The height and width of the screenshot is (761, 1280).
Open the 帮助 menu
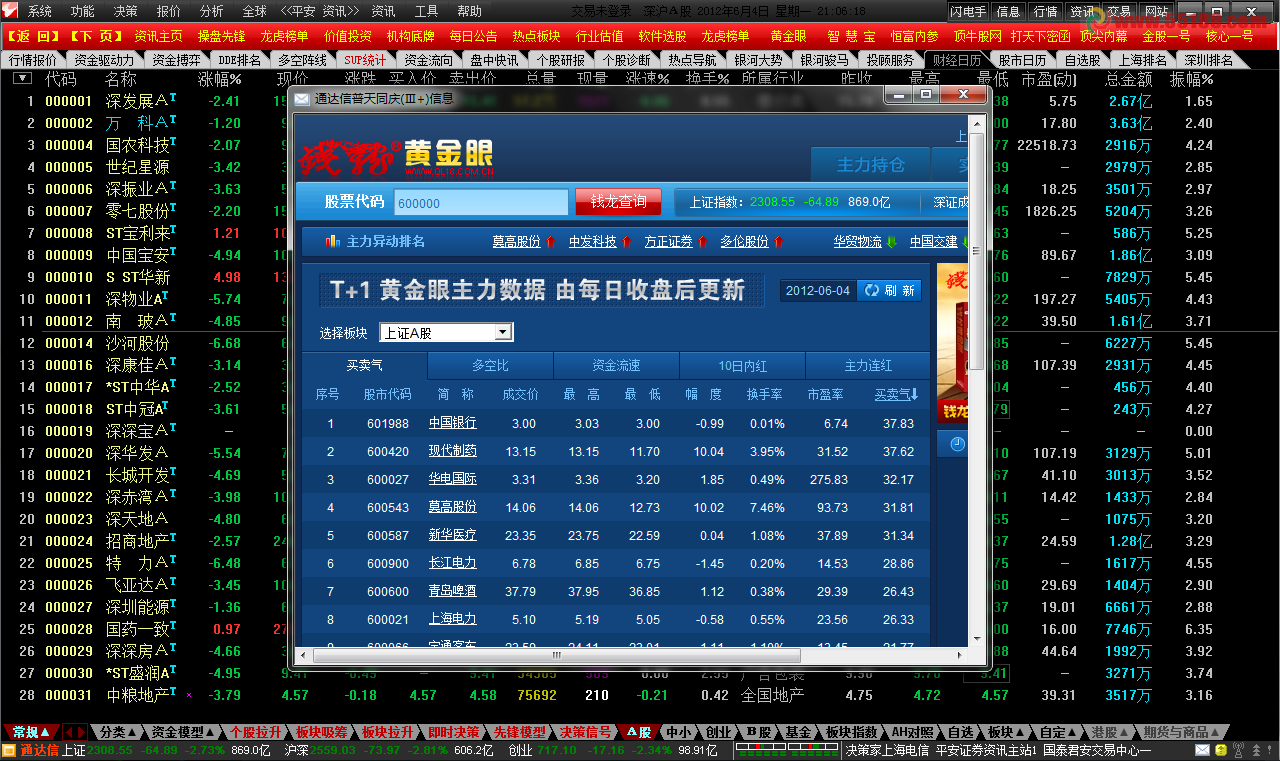click(x=469, y=12)
